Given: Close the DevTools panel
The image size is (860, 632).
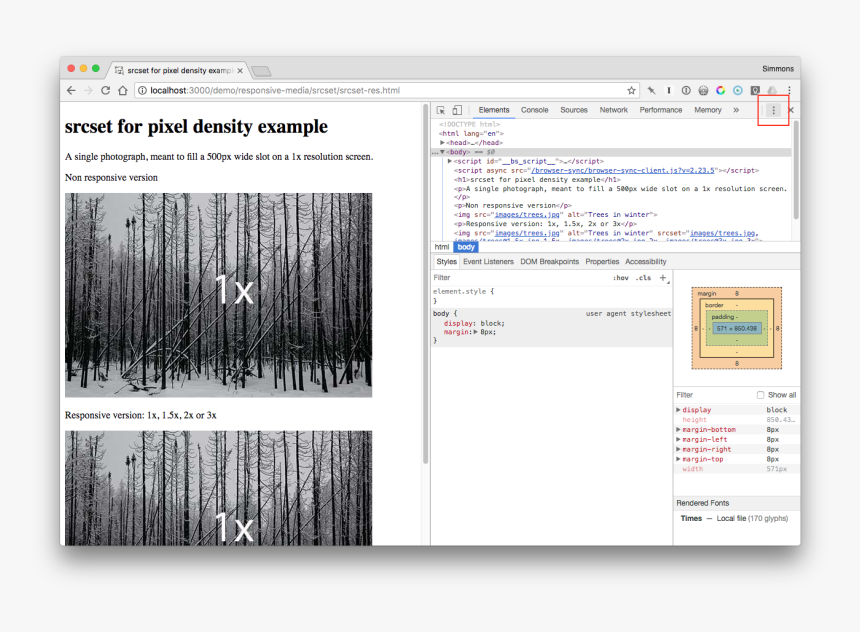Looking at the screenshot, I should [791, 110].
